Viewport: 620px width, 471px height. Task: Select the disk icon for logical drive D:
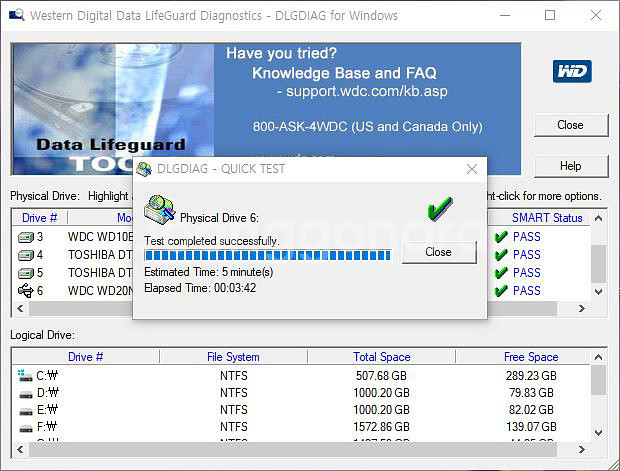[x=26, y=394]
